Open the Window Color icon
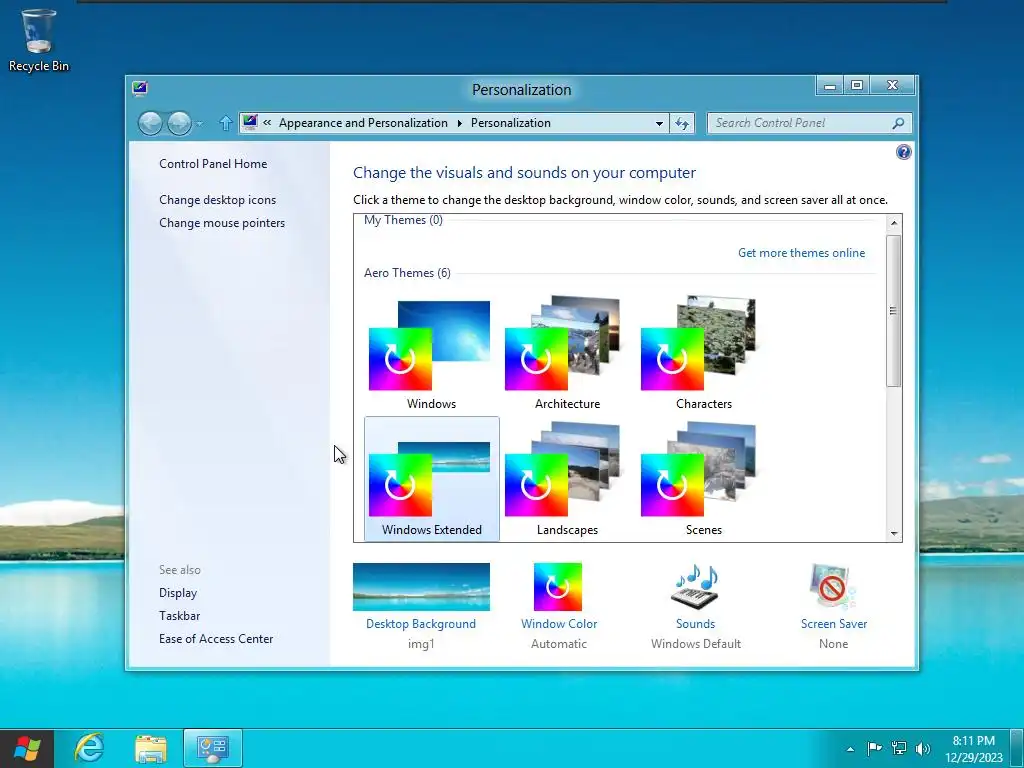Image resolution: width=1024 pixels, height=768 pixels. click(558, 586)
